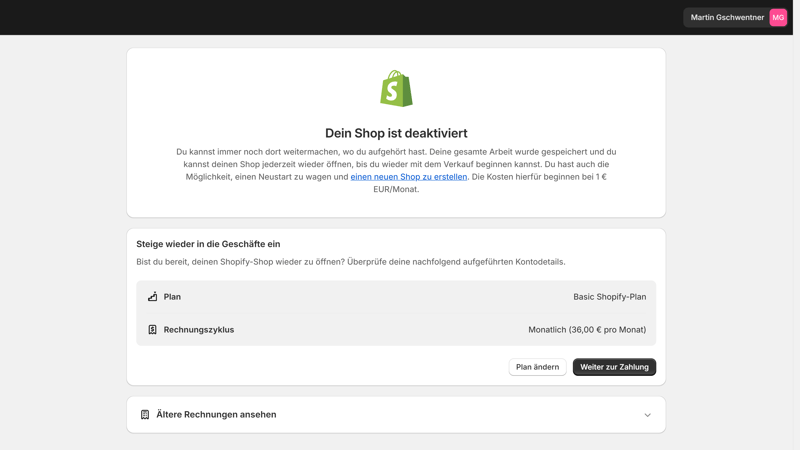This screenshot has height=450, width=800.
Task: Click the Rechnungszyklus receipt icon
Action: (x=153, y=330)
